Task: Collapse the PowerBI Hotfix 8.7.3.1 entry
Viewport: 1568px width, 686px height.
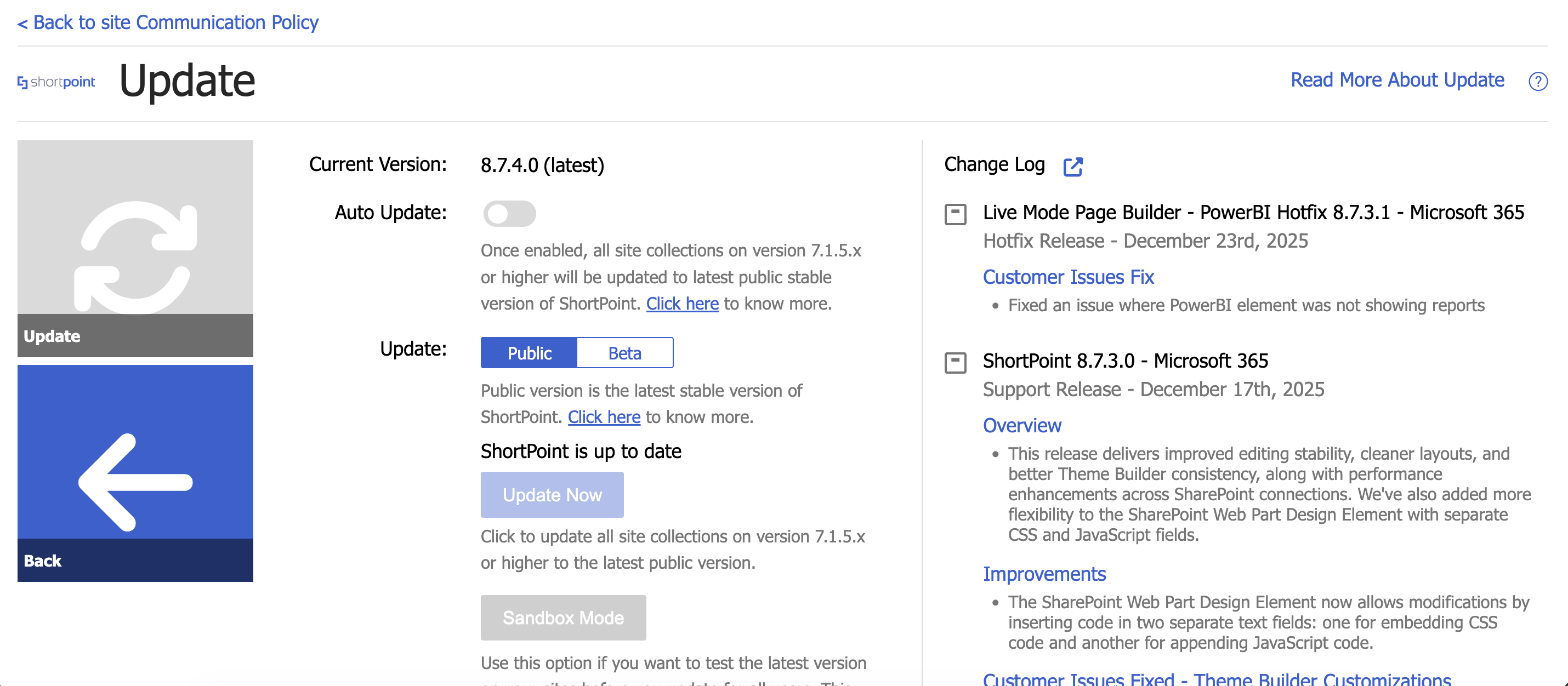Action: pyautogui.click(x=955, y=214)
